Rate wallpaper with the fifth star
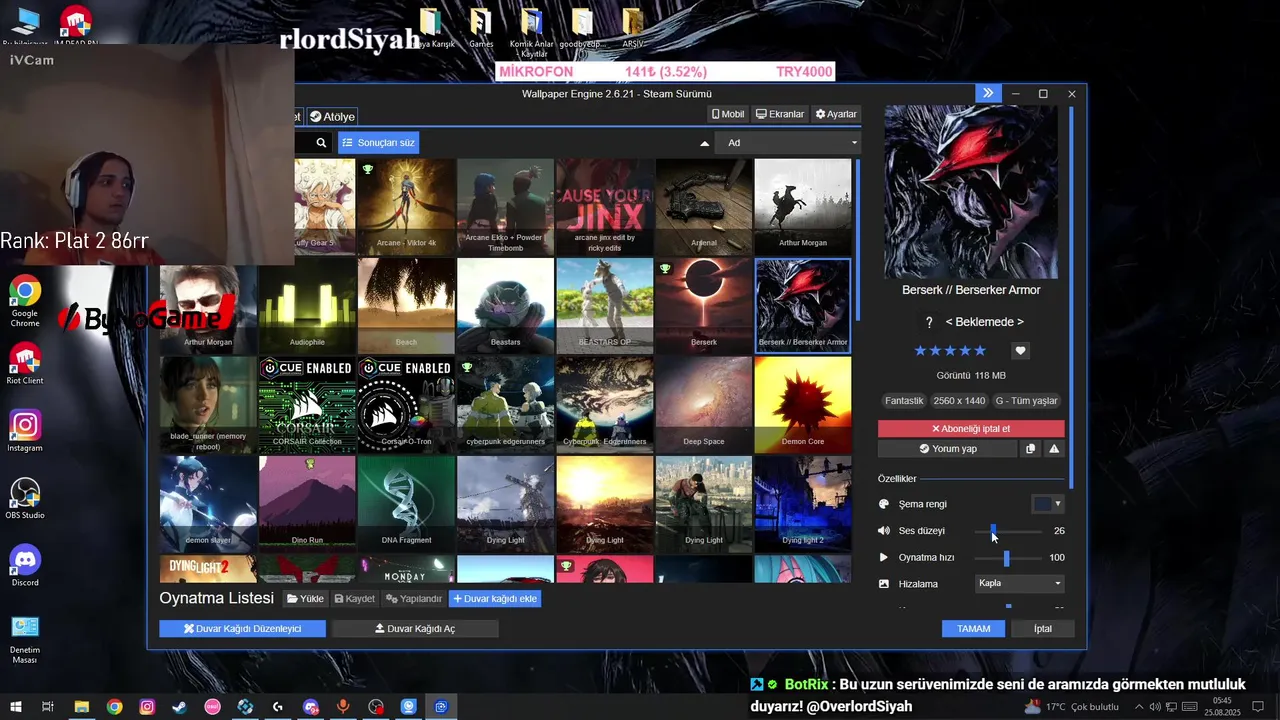This screenshot has height=720, width=1280. [x=980, y=351]
